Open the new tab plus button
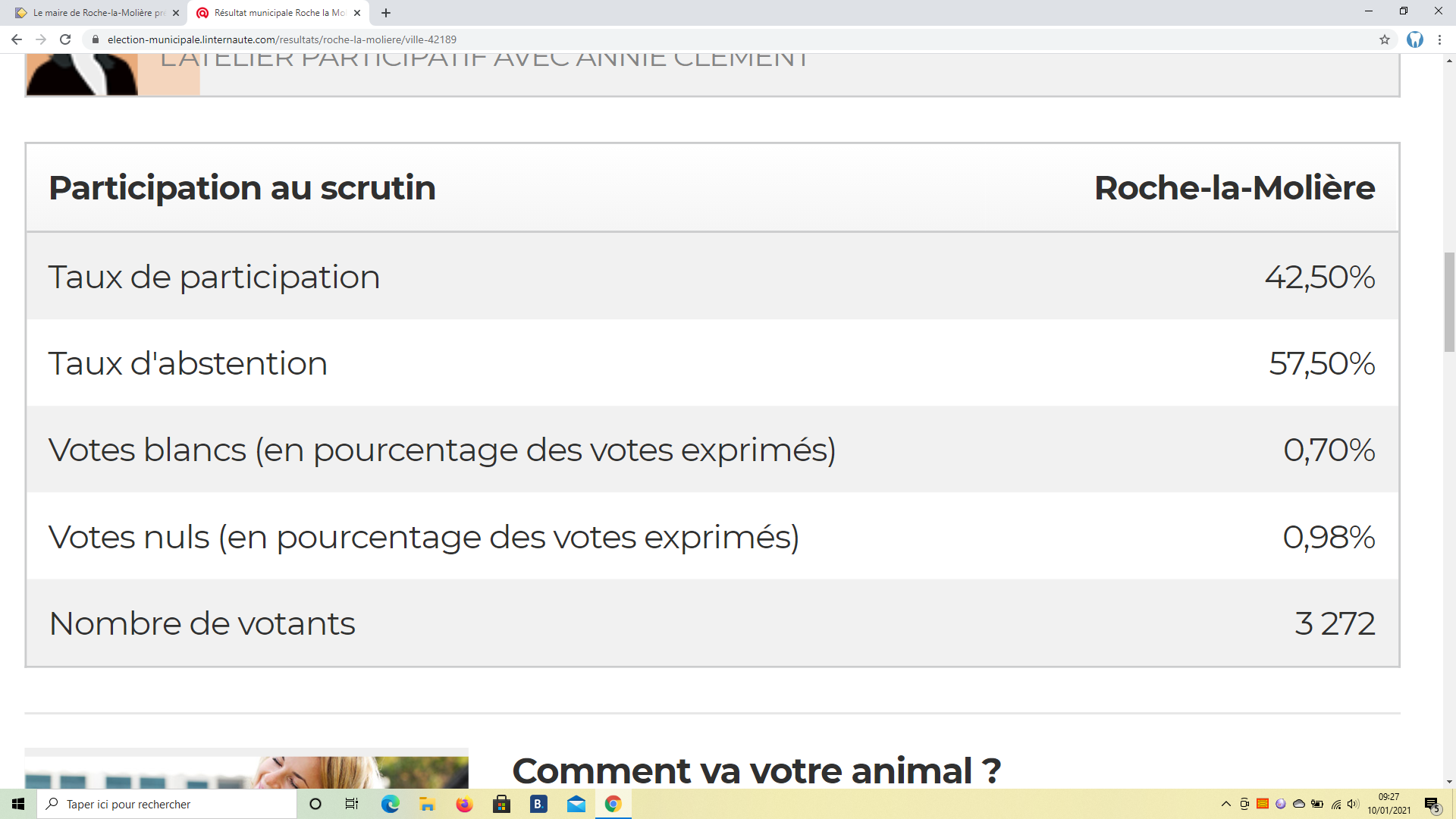 (x=386, y=13)
